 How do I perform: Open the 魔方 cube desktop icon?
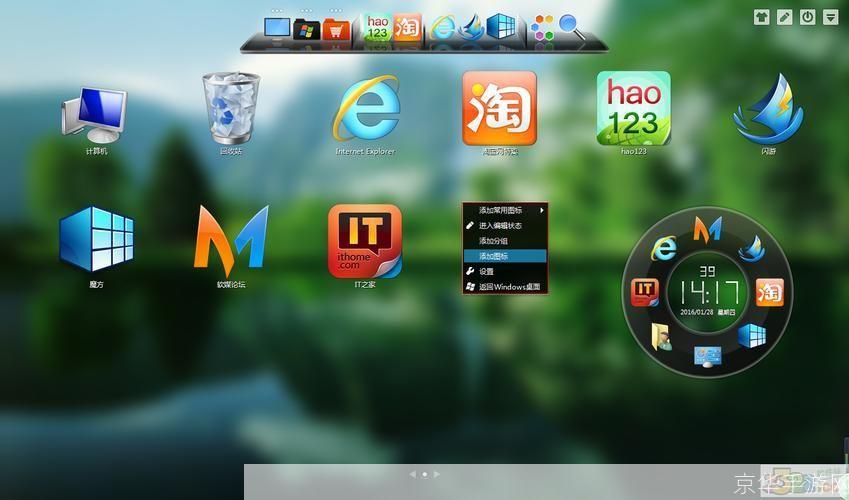pyautogui.click(x=96, y=239)
